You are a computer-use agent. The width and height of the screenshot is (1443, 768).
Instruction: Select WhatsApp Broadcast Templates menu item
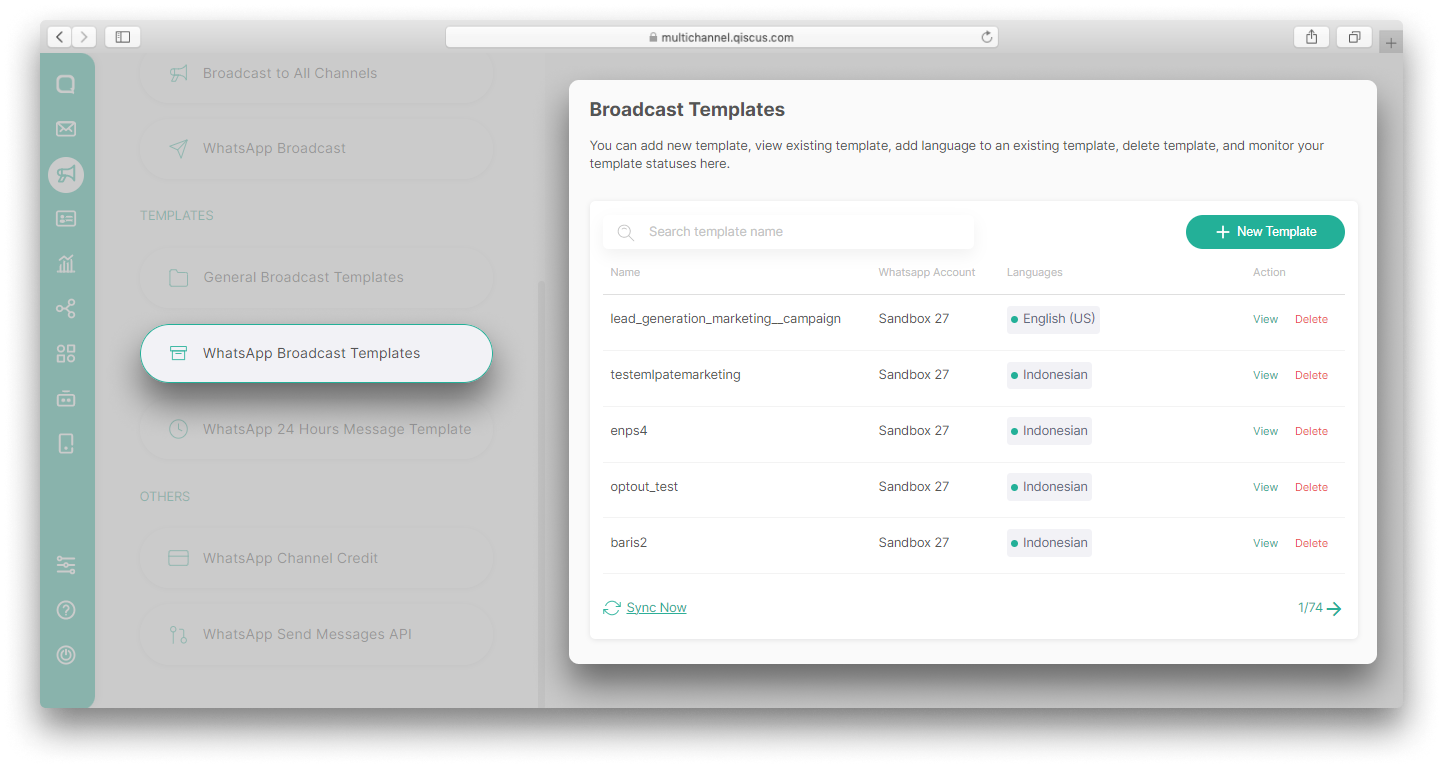[x=316, y=353]
